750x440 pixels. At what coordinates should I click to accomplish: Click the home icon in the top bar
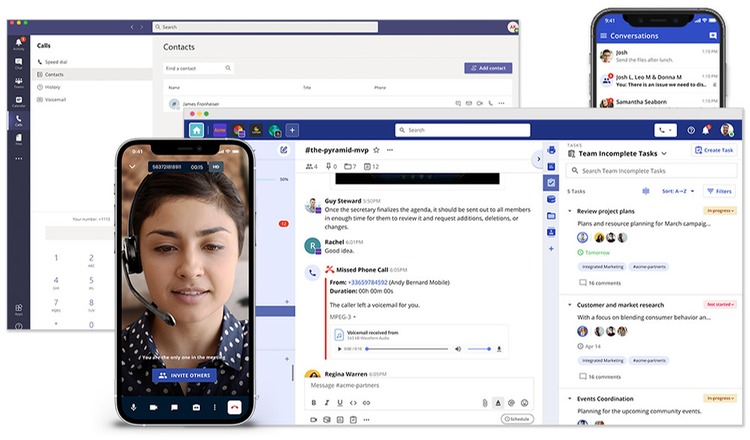(197, 130)
